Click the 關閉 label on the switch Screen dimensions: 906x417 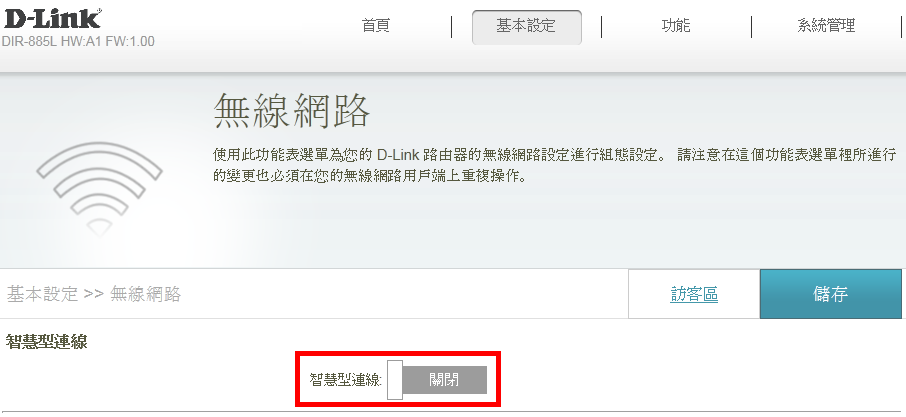(x=444, y=379)
